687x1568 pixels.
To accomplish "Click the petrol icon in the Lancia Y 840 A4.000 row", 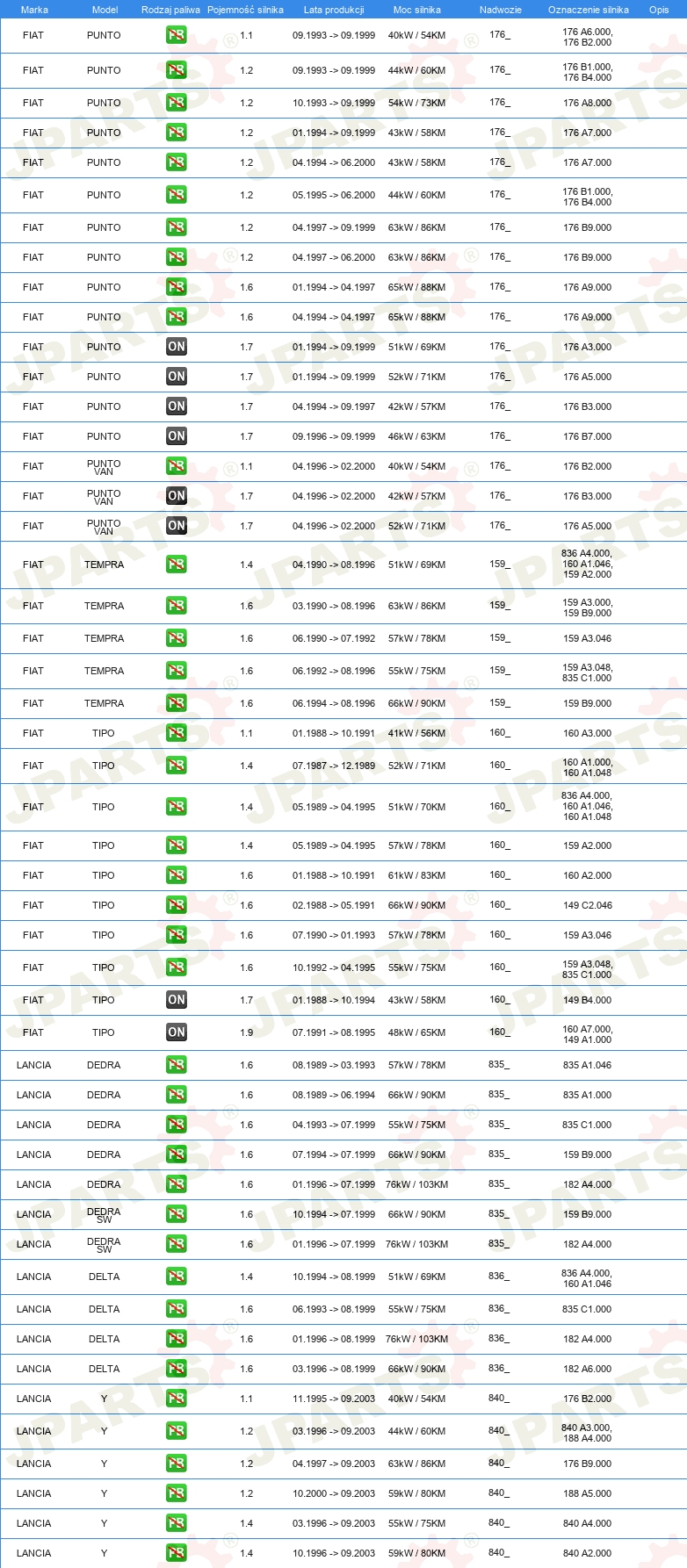I will pos(177,1523).
